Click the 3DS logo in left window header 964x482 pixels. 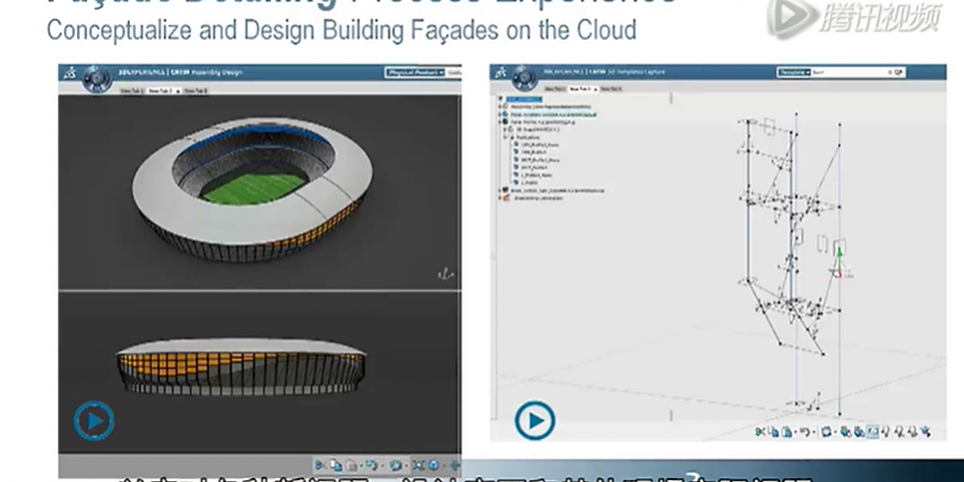pos(67,72)
